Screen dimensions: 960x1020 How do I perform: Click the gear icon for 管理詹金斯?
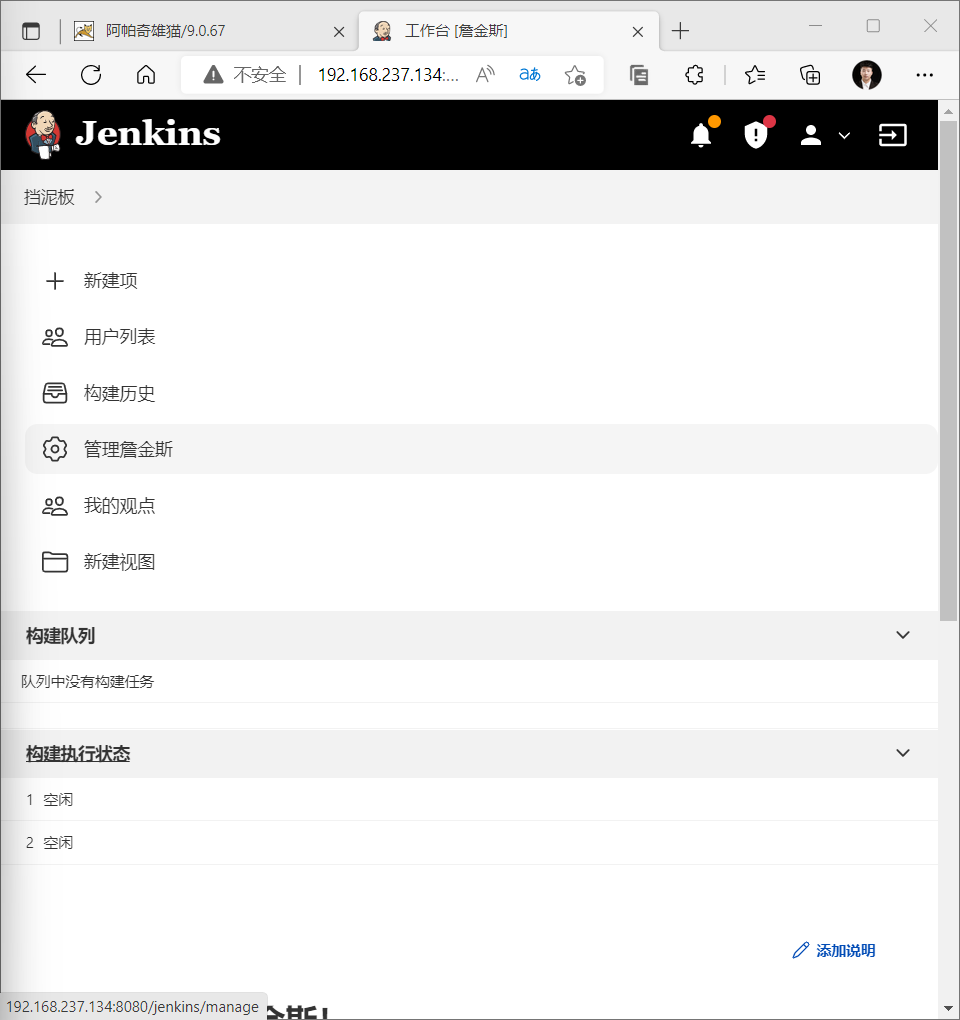coord(55,450)
